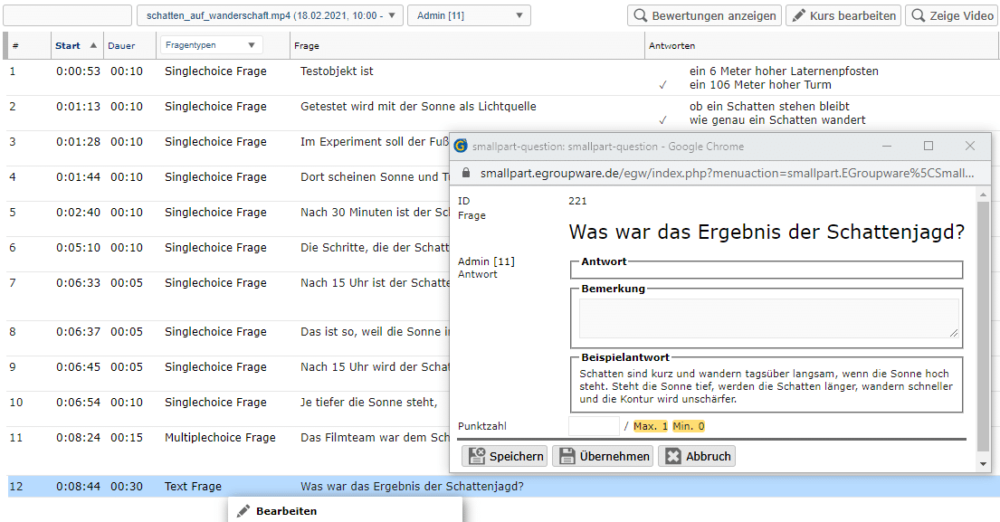Click the Kurs bearbeiten pencil button
1000x522 pixels.
(x=842, y=16)
